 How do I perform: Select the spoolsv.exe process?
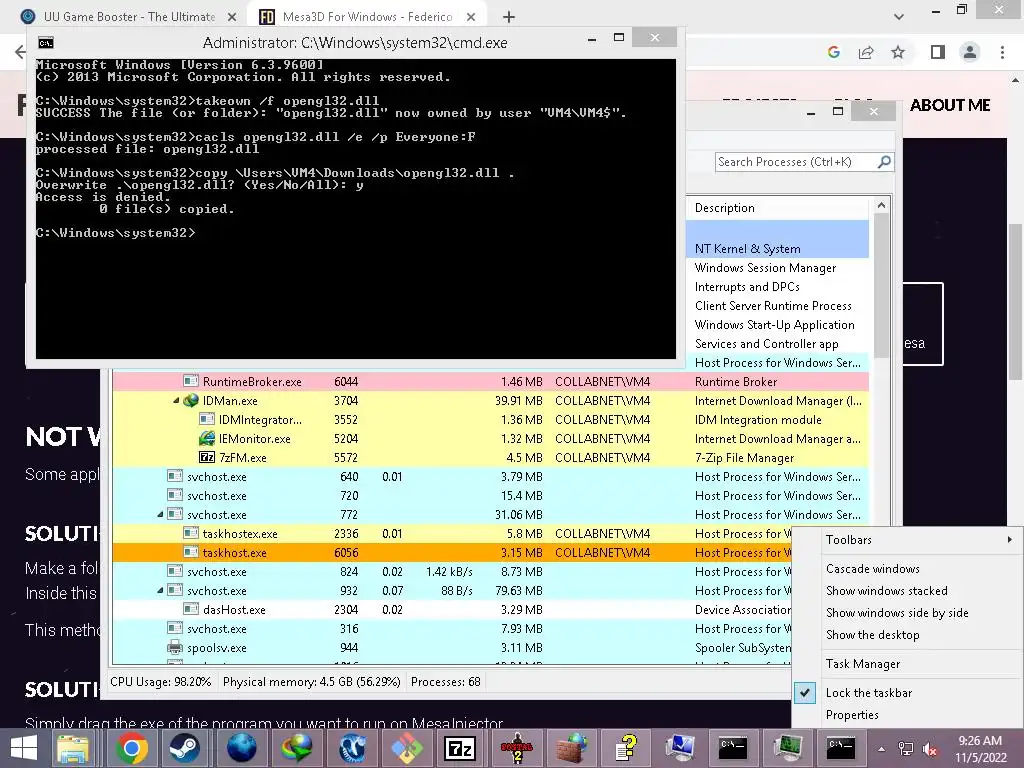pyautogui.click(x=452, y=648)
